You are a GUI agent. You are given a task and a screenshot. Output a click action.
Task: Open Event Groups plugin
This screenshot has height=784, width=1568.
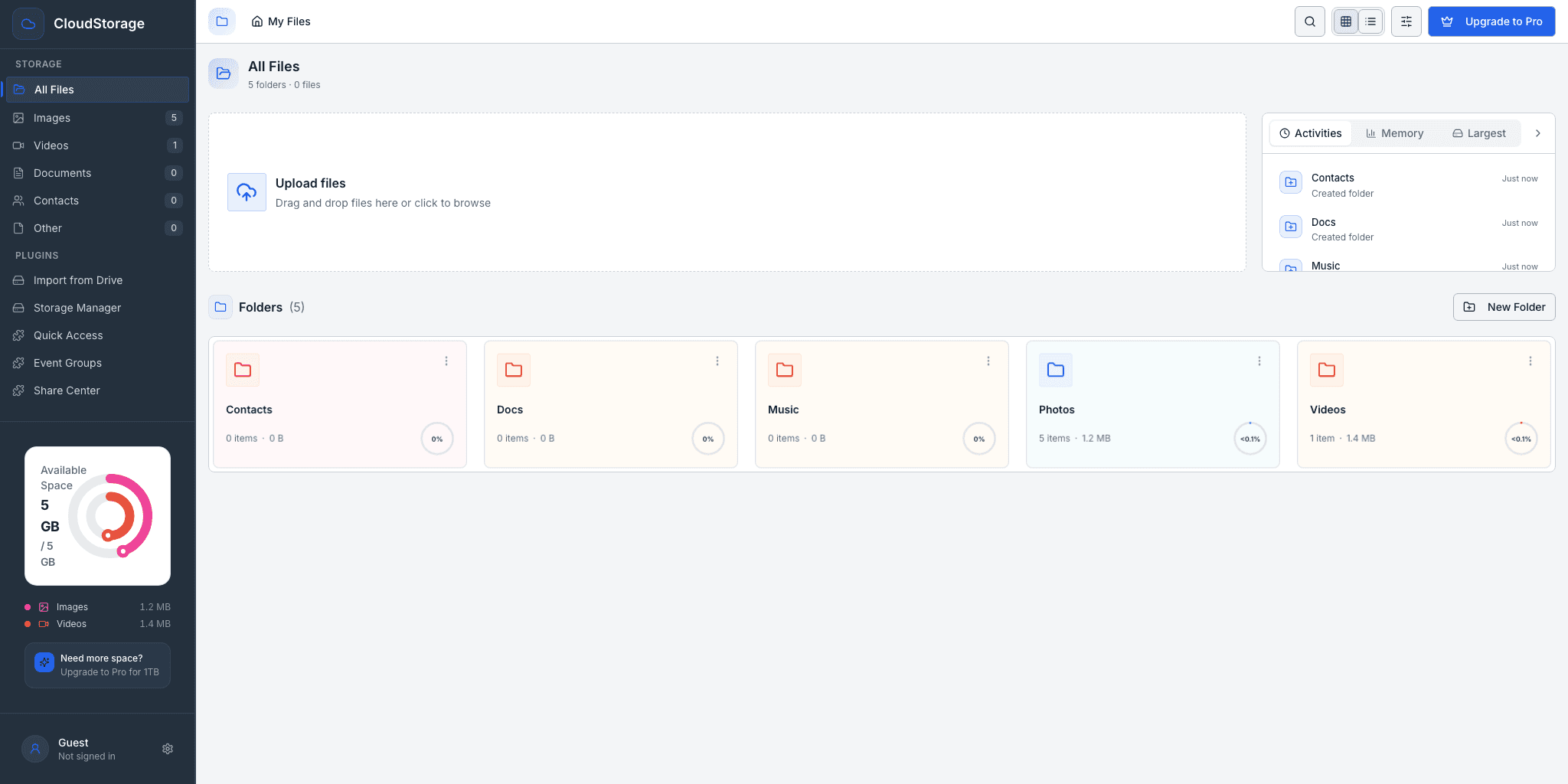pyautogui.click(x=97, y=363)
